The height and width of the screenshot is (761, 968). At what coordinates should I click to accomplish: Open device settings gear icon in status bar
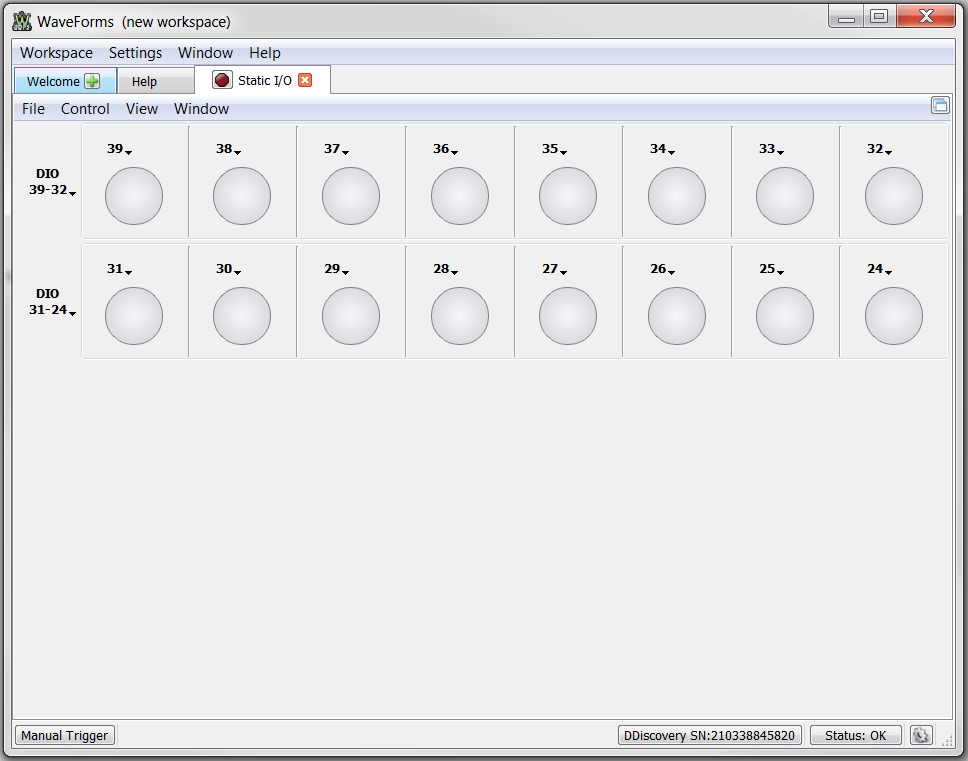coord(920,735)
